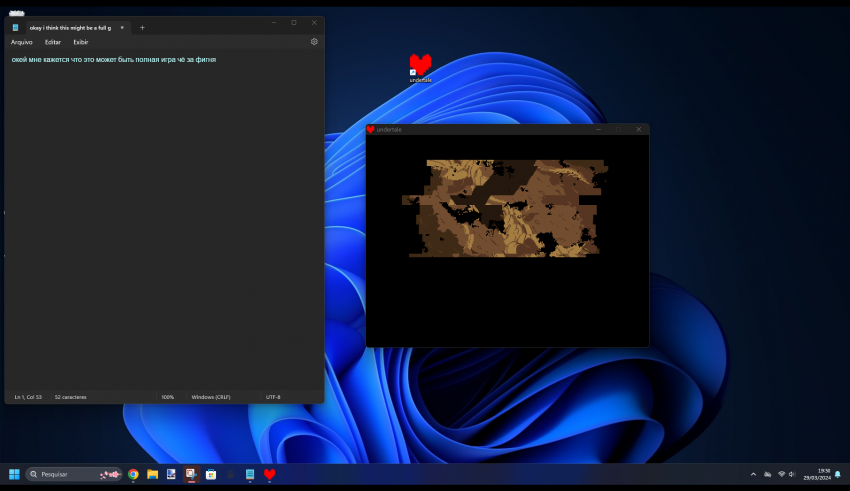Open the notification bell icon

(838, 474)
